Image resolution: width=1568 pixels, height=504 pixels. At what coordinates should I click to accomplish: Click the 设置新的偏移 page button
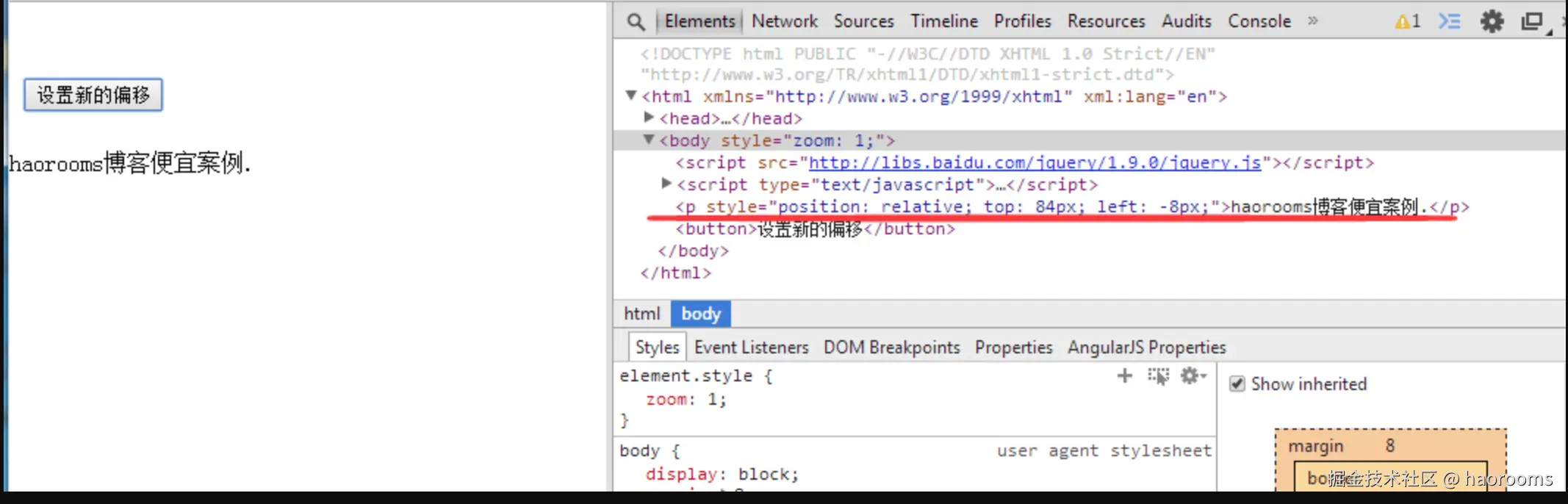click(93, 95)
